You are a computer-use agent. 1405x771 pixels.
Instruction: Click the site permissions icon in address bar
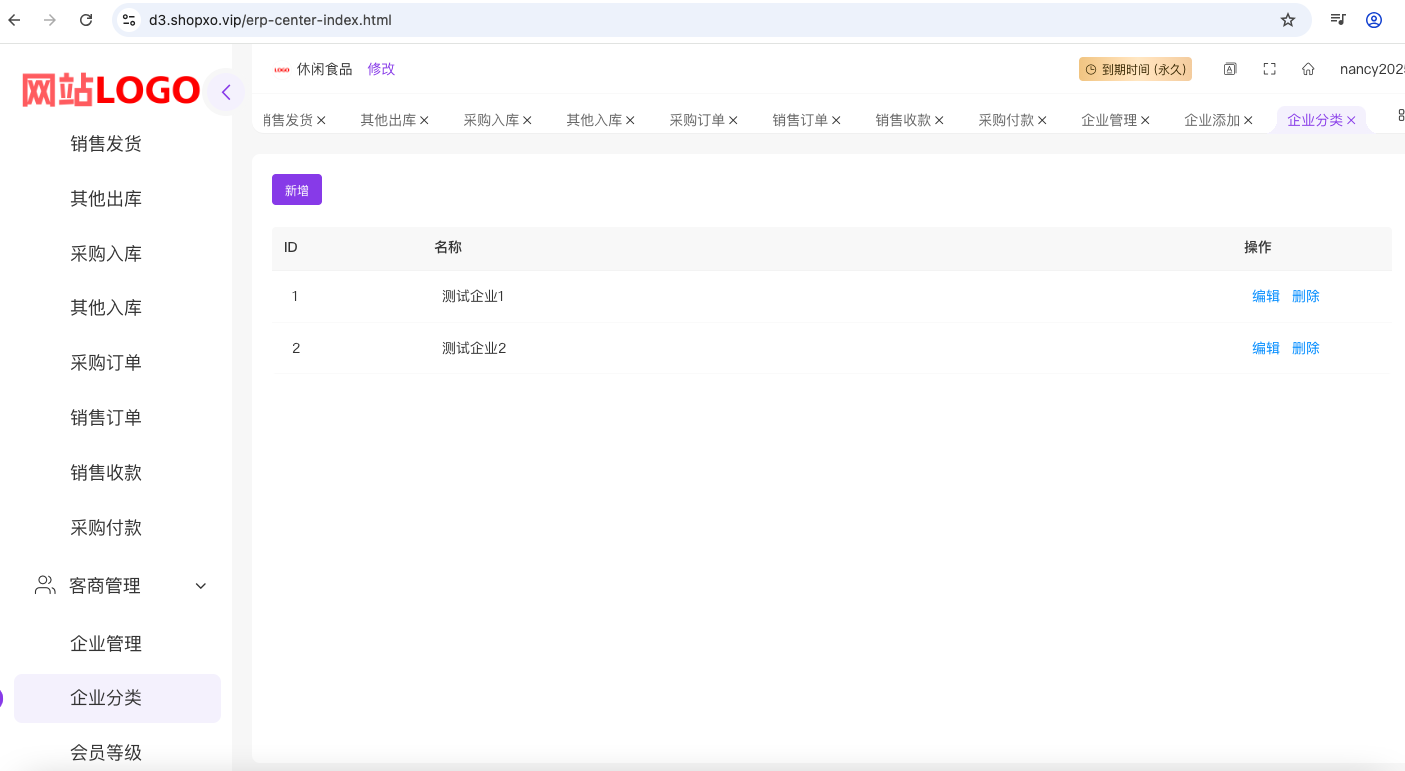point(129,18)
